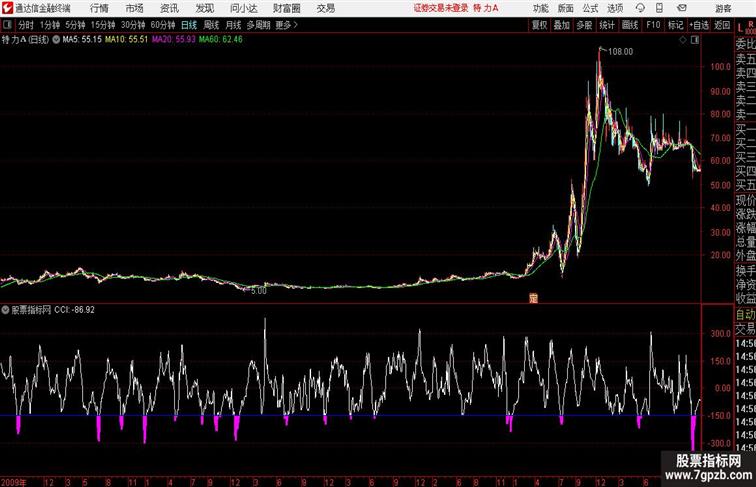This screenshot has height=487, width=756.
Task: Open the F10 company info button
Action: 653,25
